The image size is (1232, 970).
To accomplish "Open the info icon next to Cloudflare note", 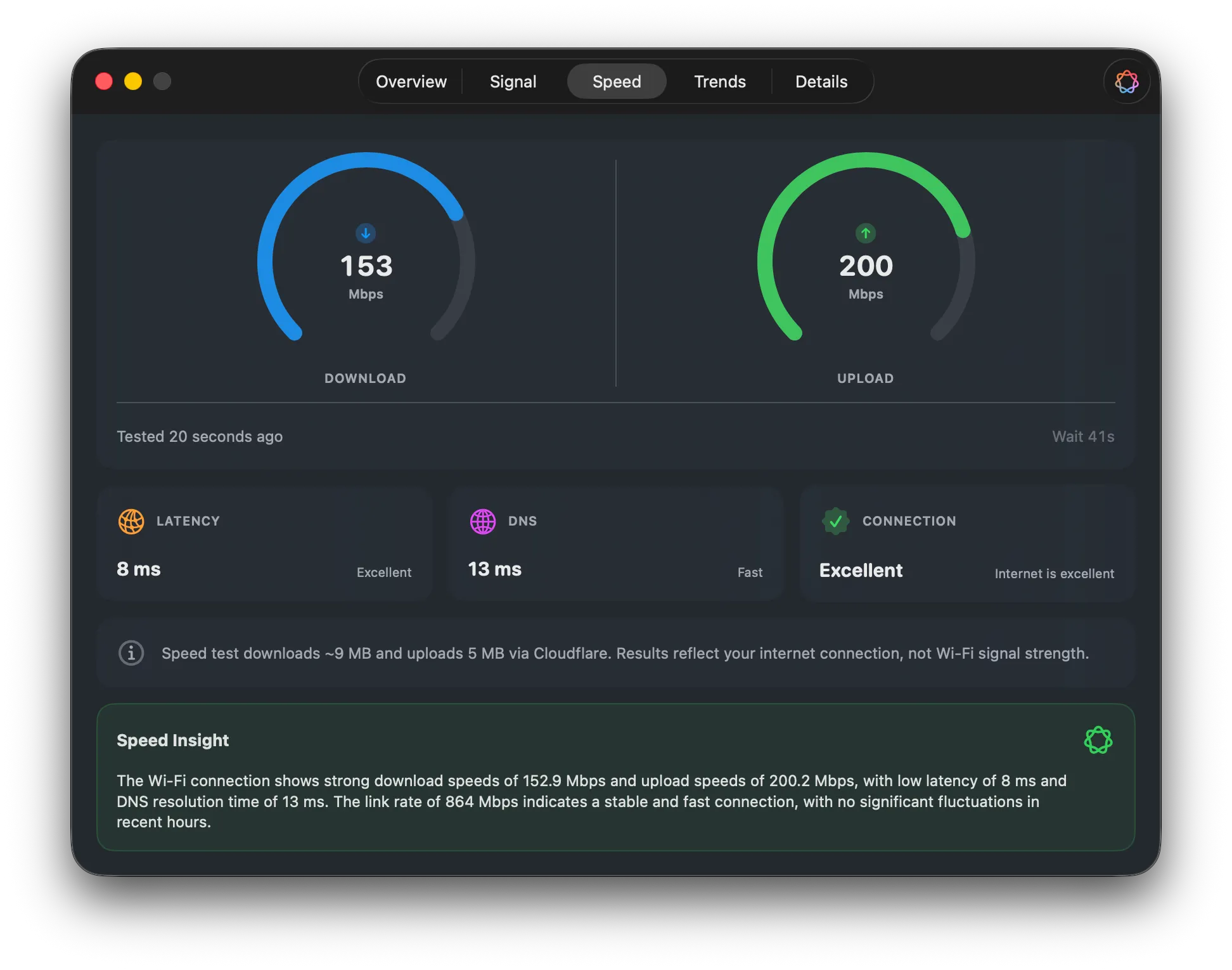I will (x=131, y=653).
